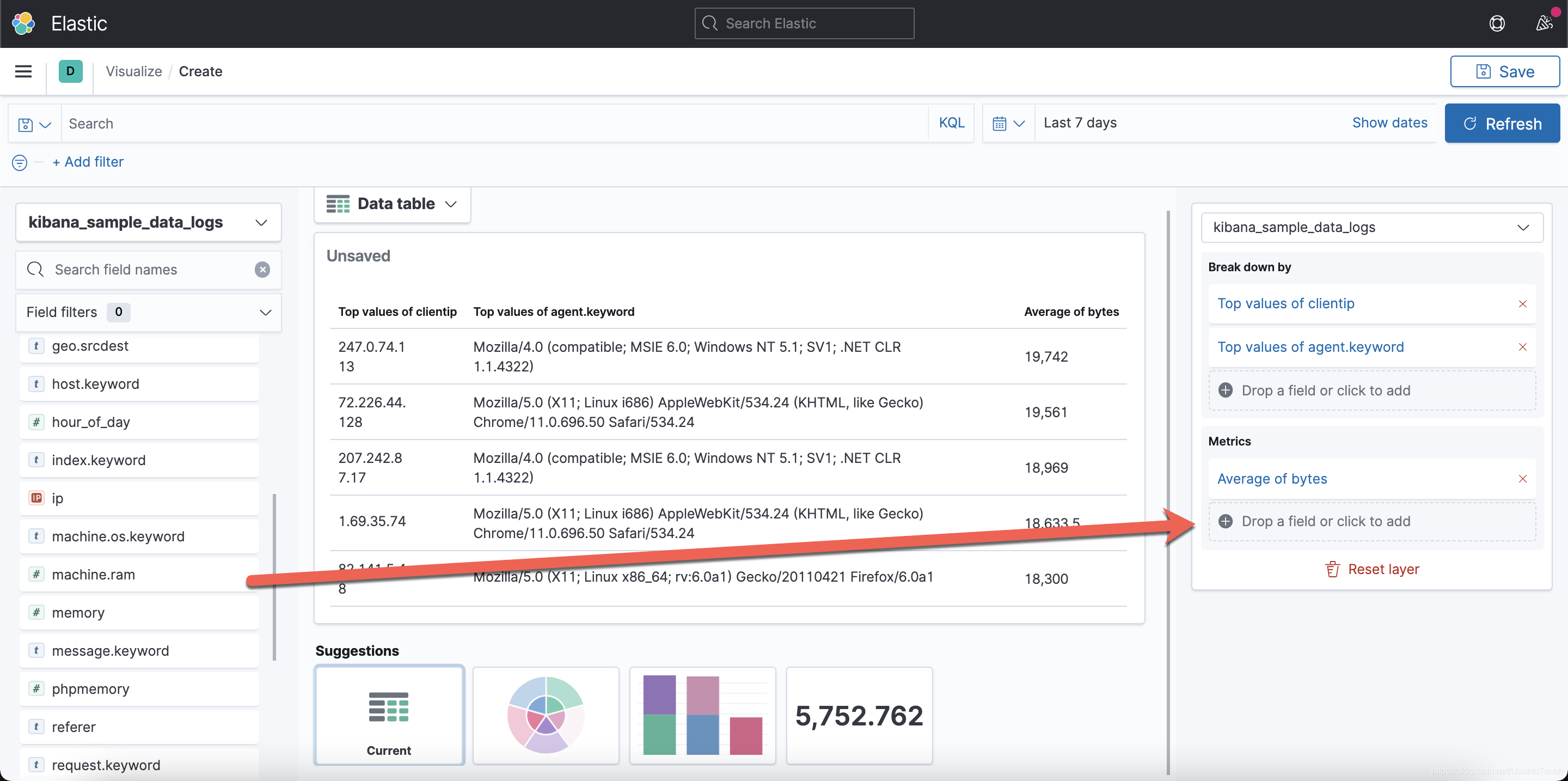The image size is (1568, 781).
Task: Remove Top values of clientip dimension
Action: (x=1522, y=304)
